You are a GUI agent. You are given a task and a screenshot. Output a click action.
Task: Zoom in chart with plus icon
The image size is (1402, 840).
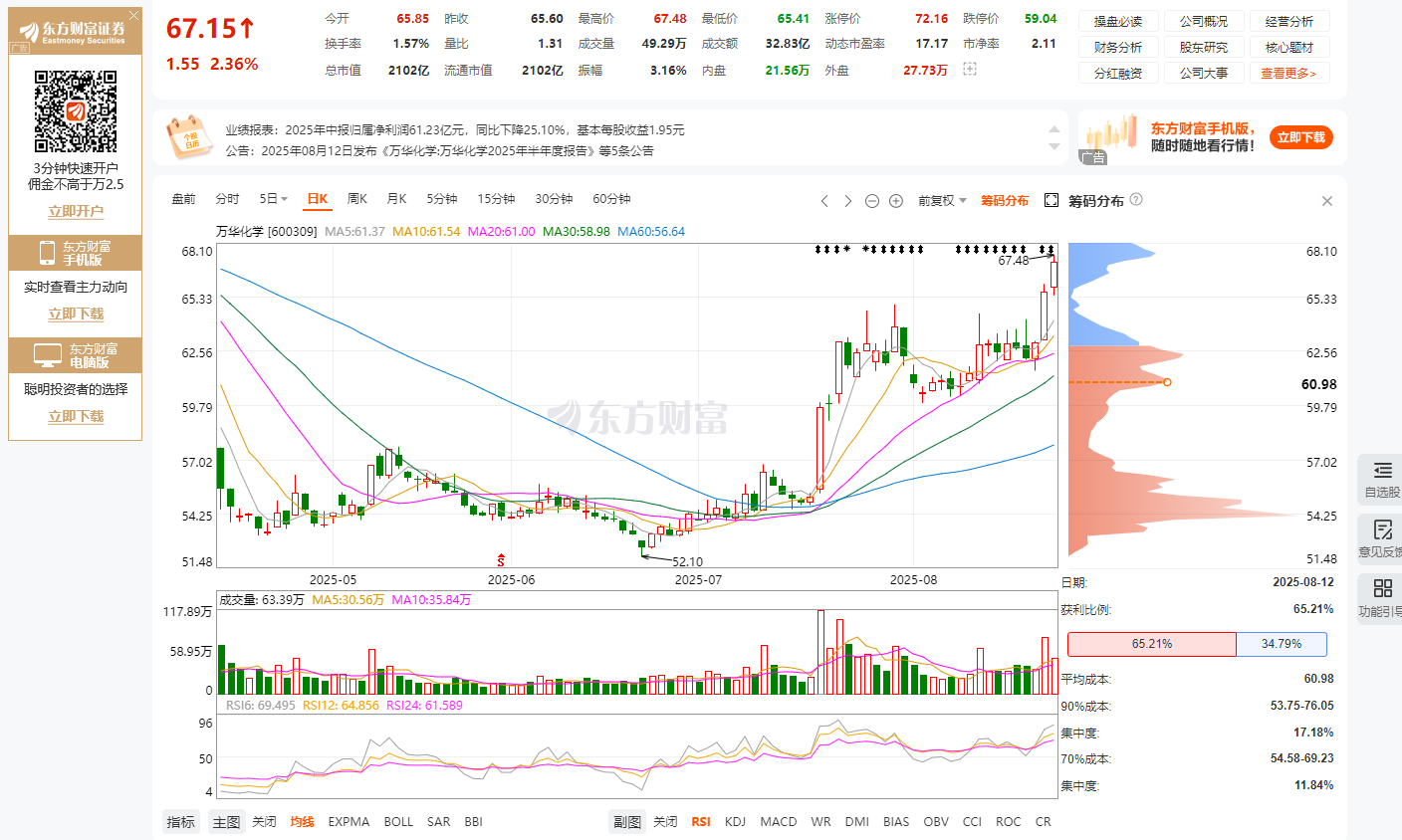896,201
